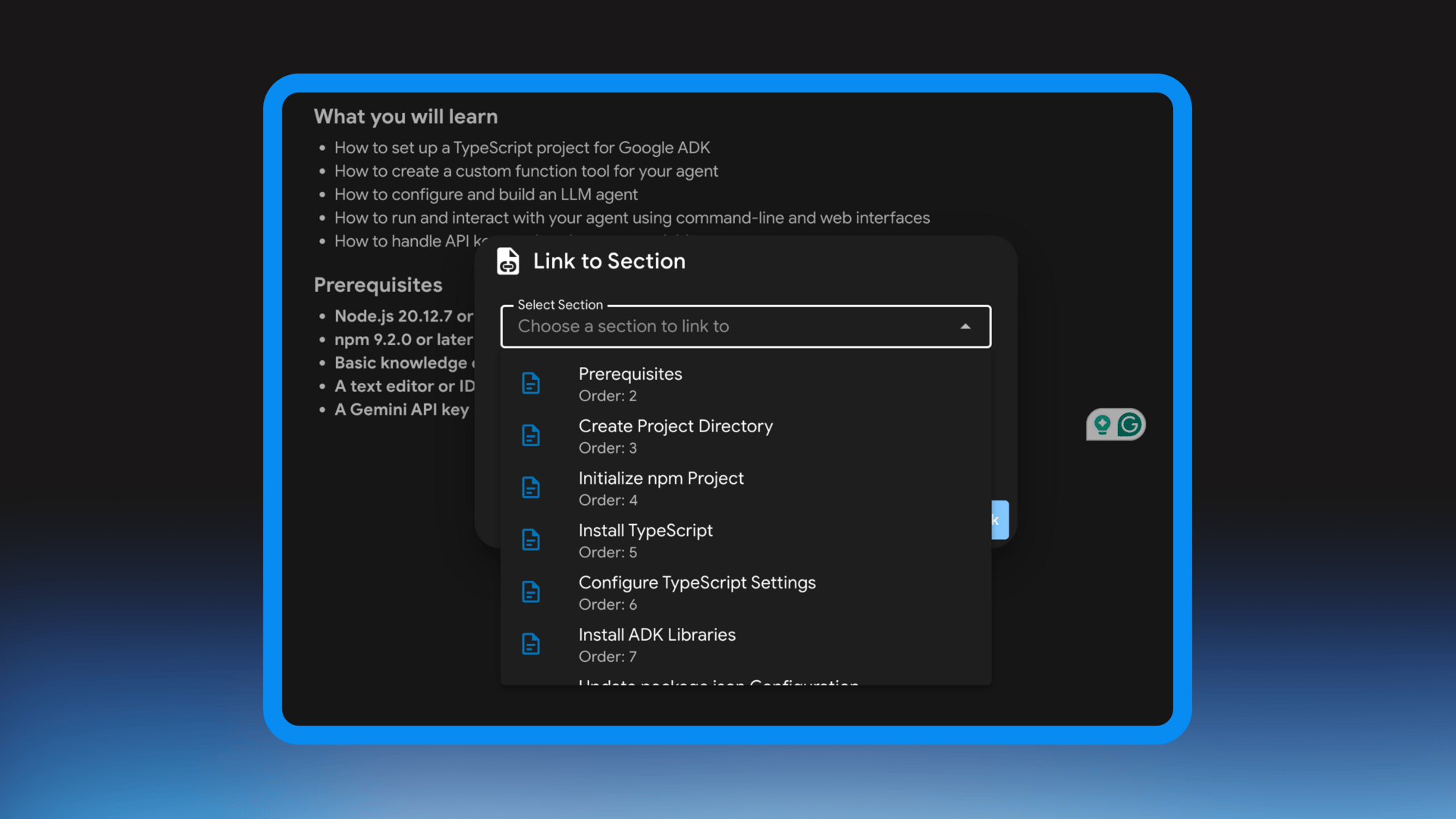Click the green lightbulb suggestion icon
The image size is (1456, 819).
click(x=1102, y=425)
